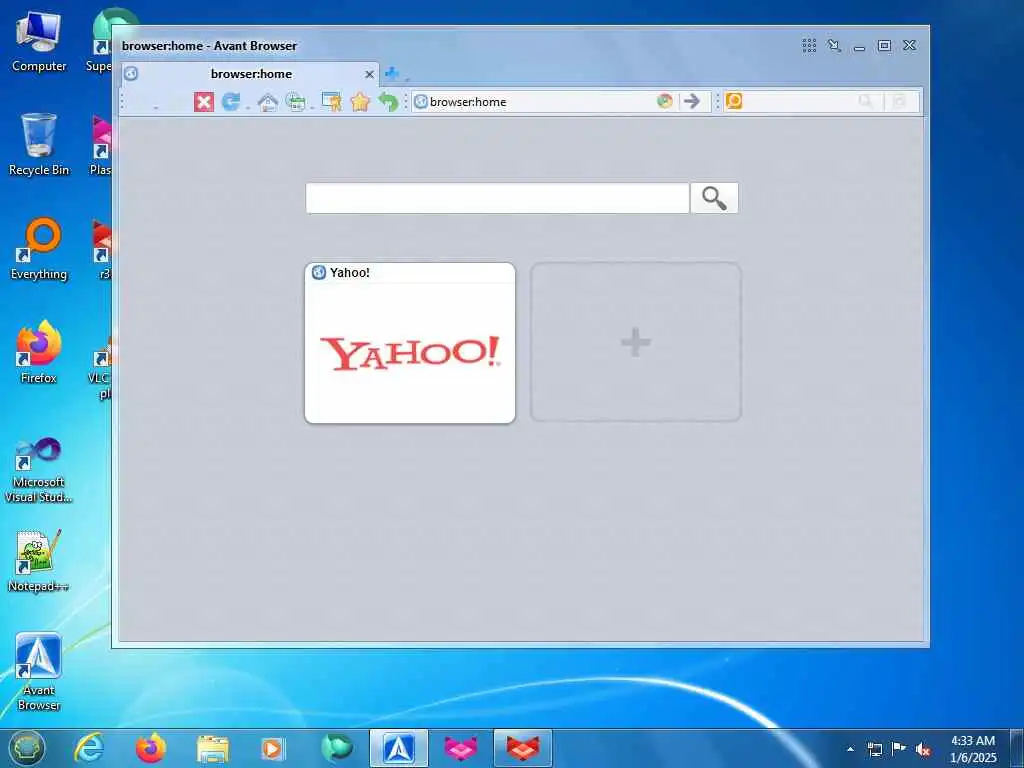Open the small dropdown arrow left of Stop icon
Screen dimensions: 1024x768
(x=155, y=108)
